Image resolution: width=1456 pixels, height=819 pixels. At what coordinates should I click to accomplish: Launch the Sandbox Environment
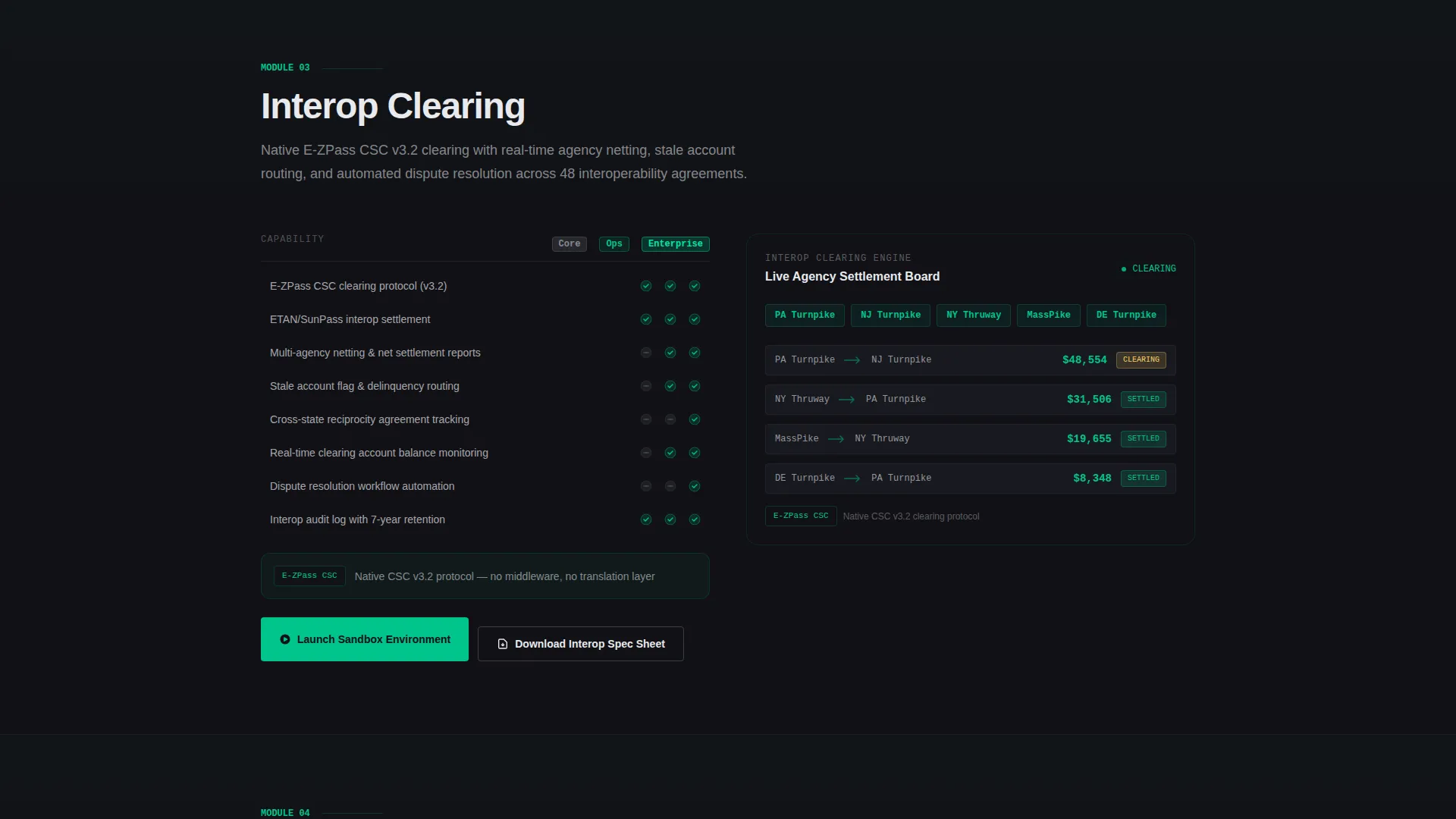[x=365, y=639]
